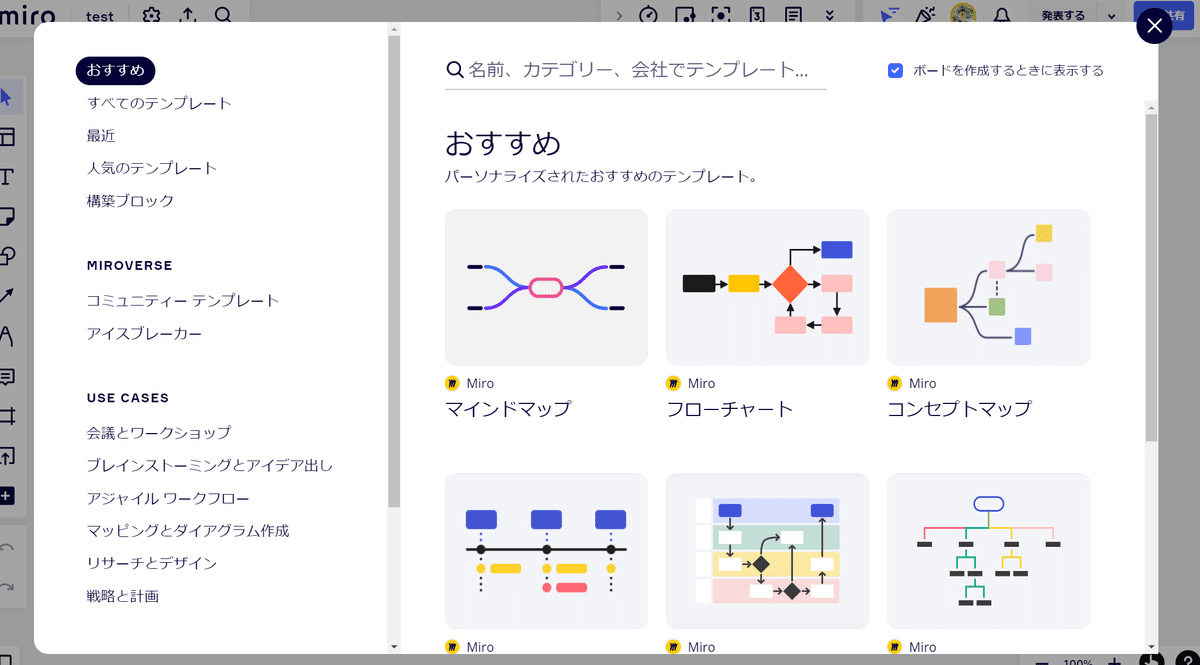Choose the swimlane diagram template thumbnail
The image size is (1200, 665).
(x=767, y=551)
